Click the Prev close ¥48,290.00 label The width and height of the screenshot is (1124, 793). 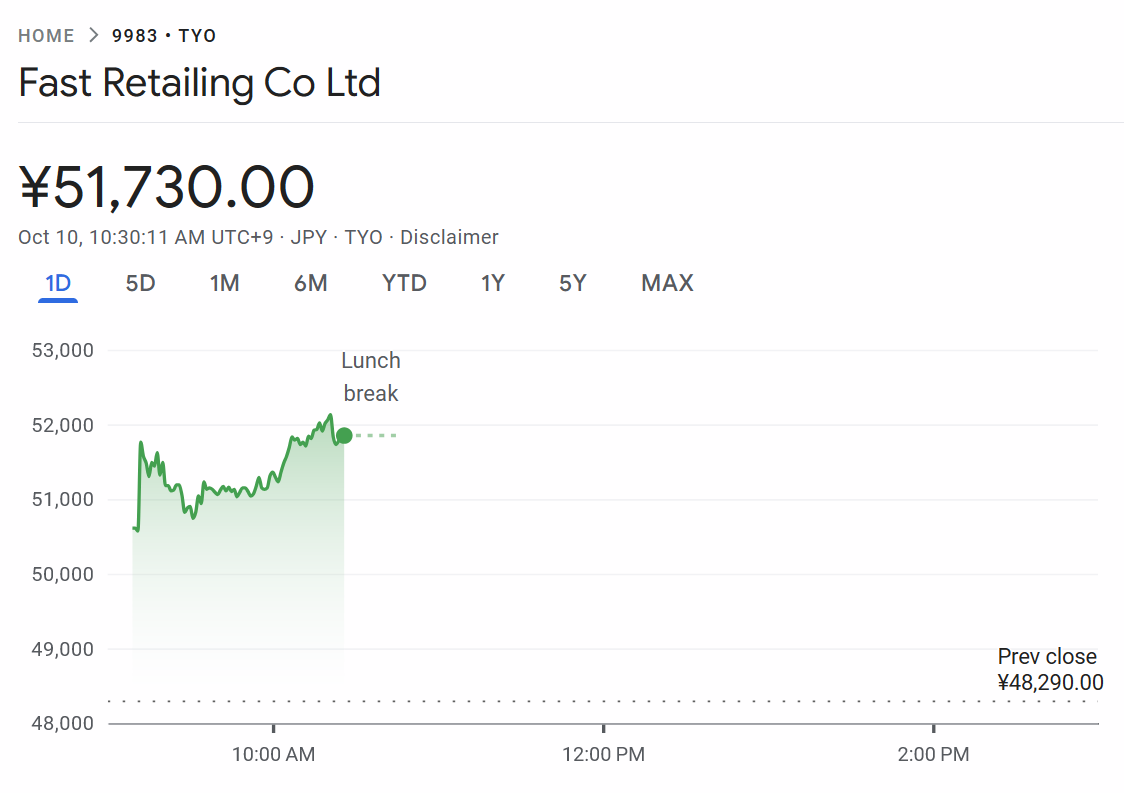tap(1050, 670)
